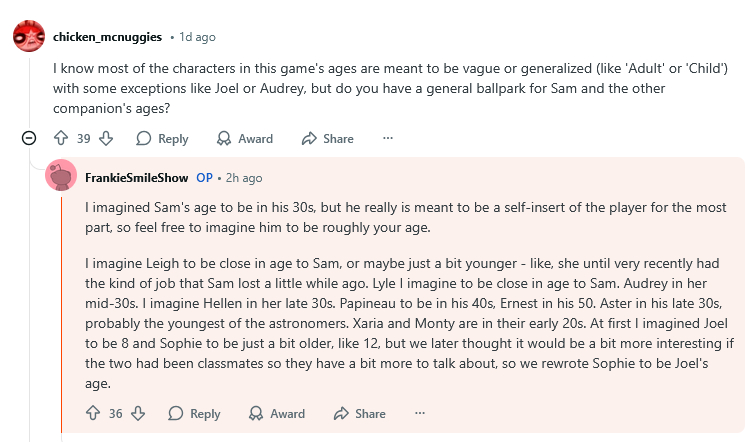Give Award to chicken_mcnuggies' comment
The height and width of the screenshot is (442, 755).
point(245,139)
